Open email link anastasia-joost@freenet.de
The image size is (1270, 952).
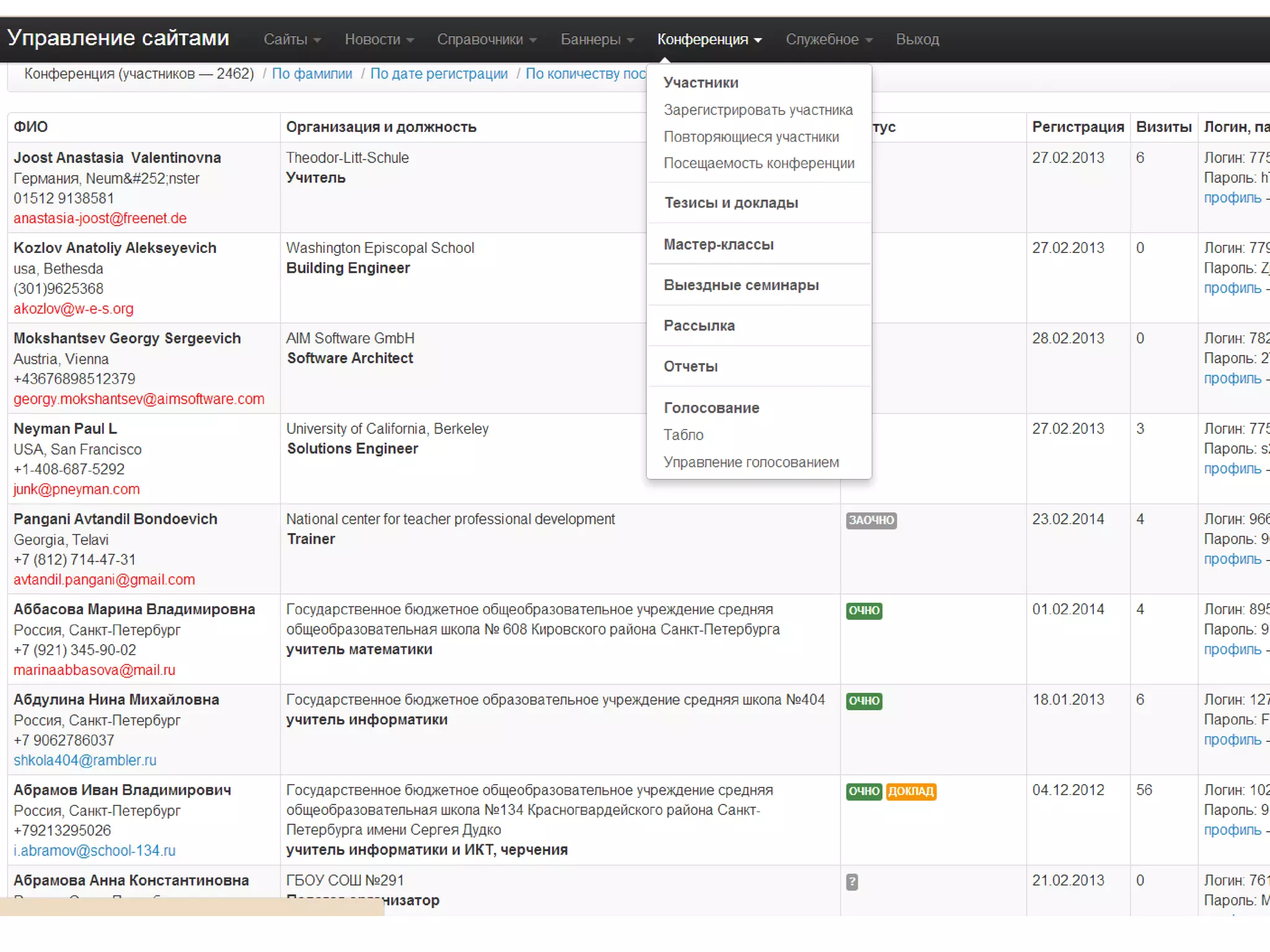click(x=100, y=219)
